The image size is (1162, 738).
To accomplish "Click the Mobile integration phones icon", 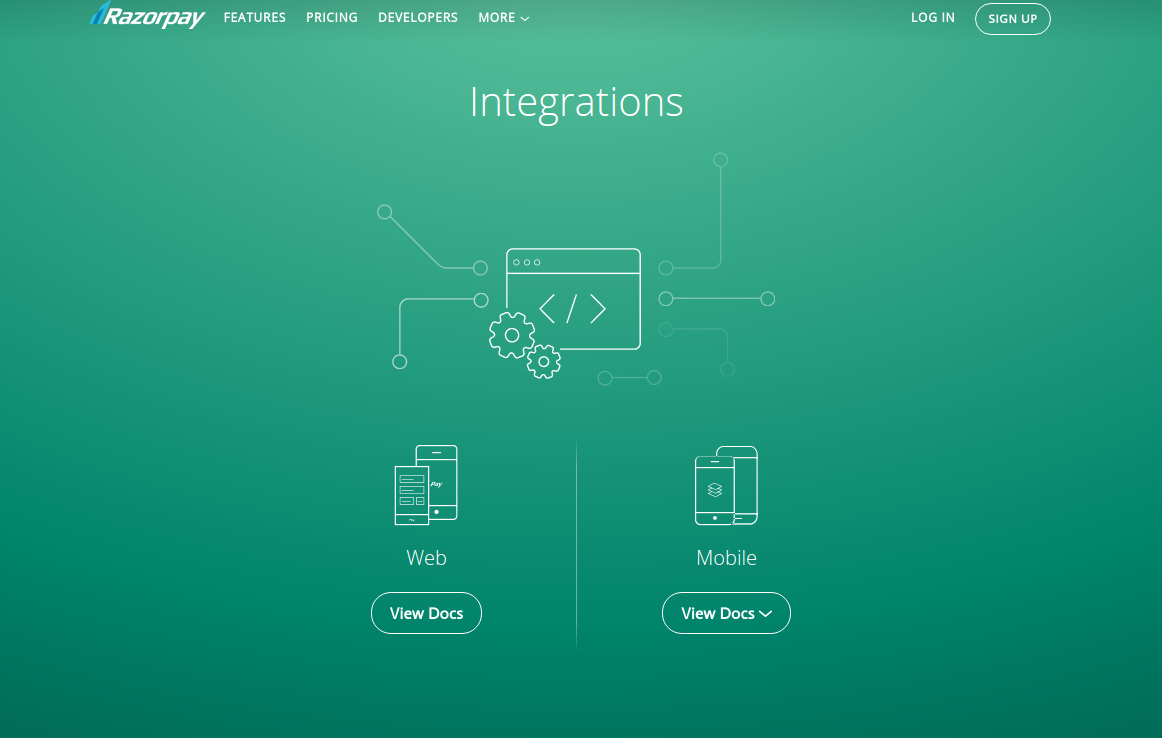I will pyautogui.click(x=726, y=485).
